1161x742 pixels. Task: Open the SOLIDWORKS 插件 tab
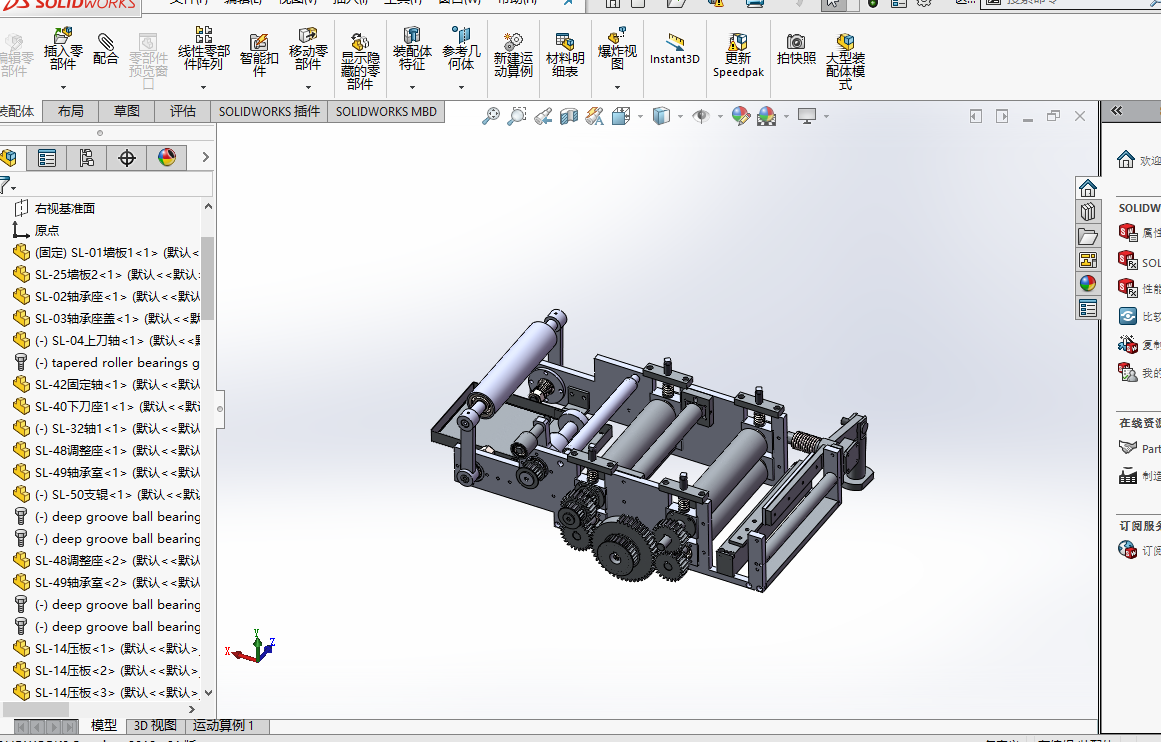tap(269, 111)
